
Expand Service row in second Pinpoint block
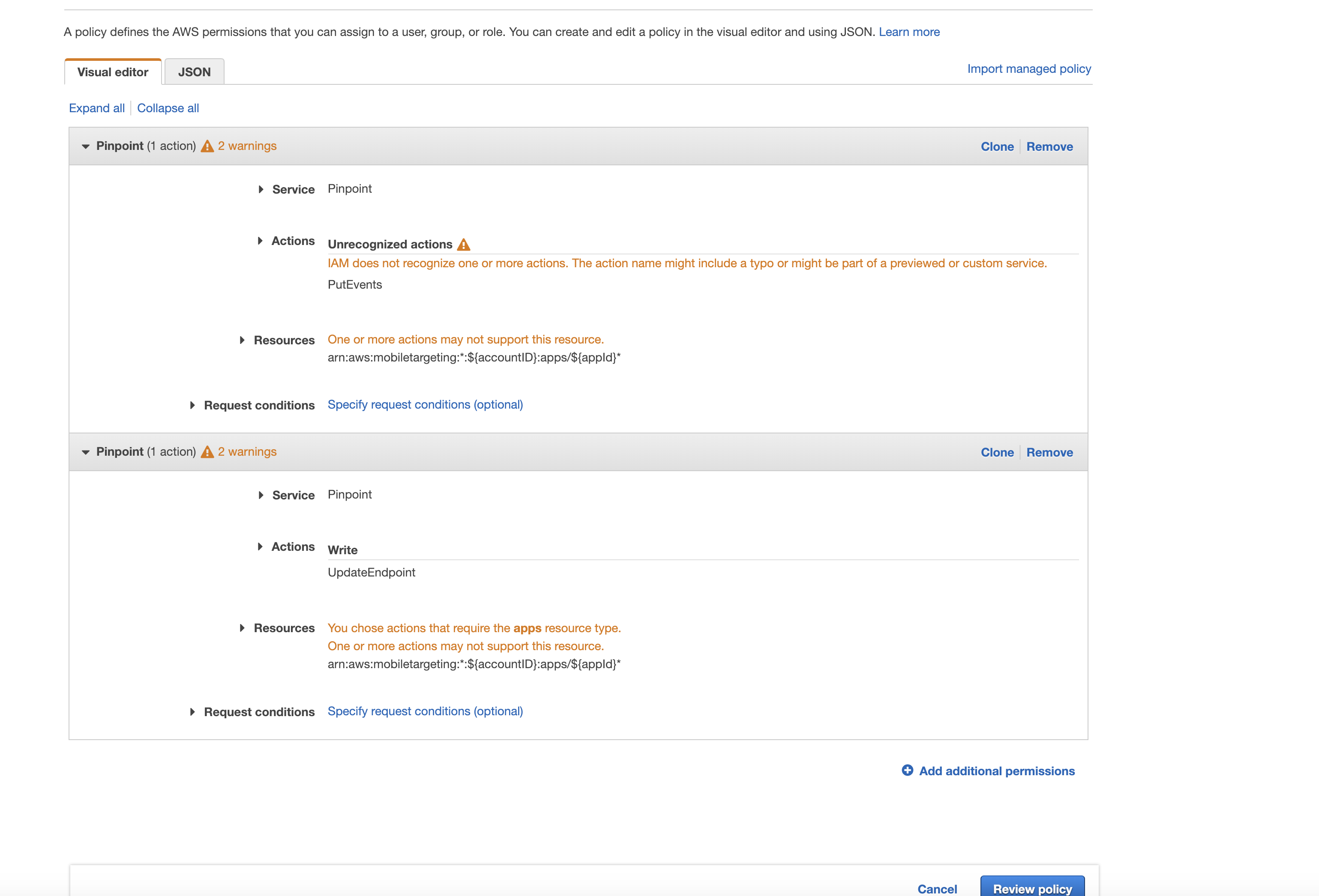pyautogui.click(x=261, y=495)
